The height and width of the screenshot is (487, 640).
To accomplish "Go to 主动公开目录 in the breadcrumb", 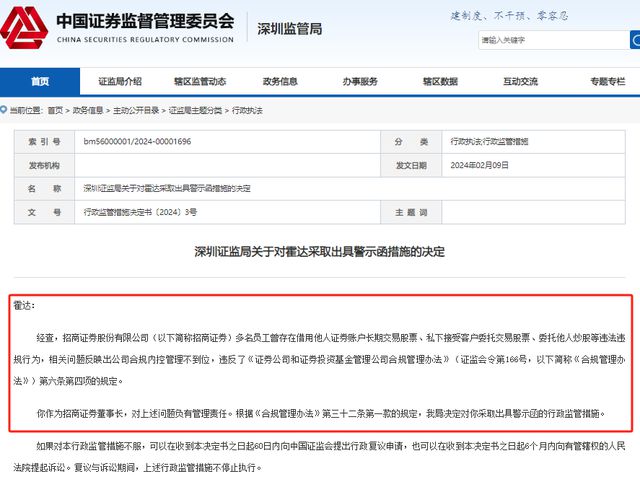I will 136,110.
